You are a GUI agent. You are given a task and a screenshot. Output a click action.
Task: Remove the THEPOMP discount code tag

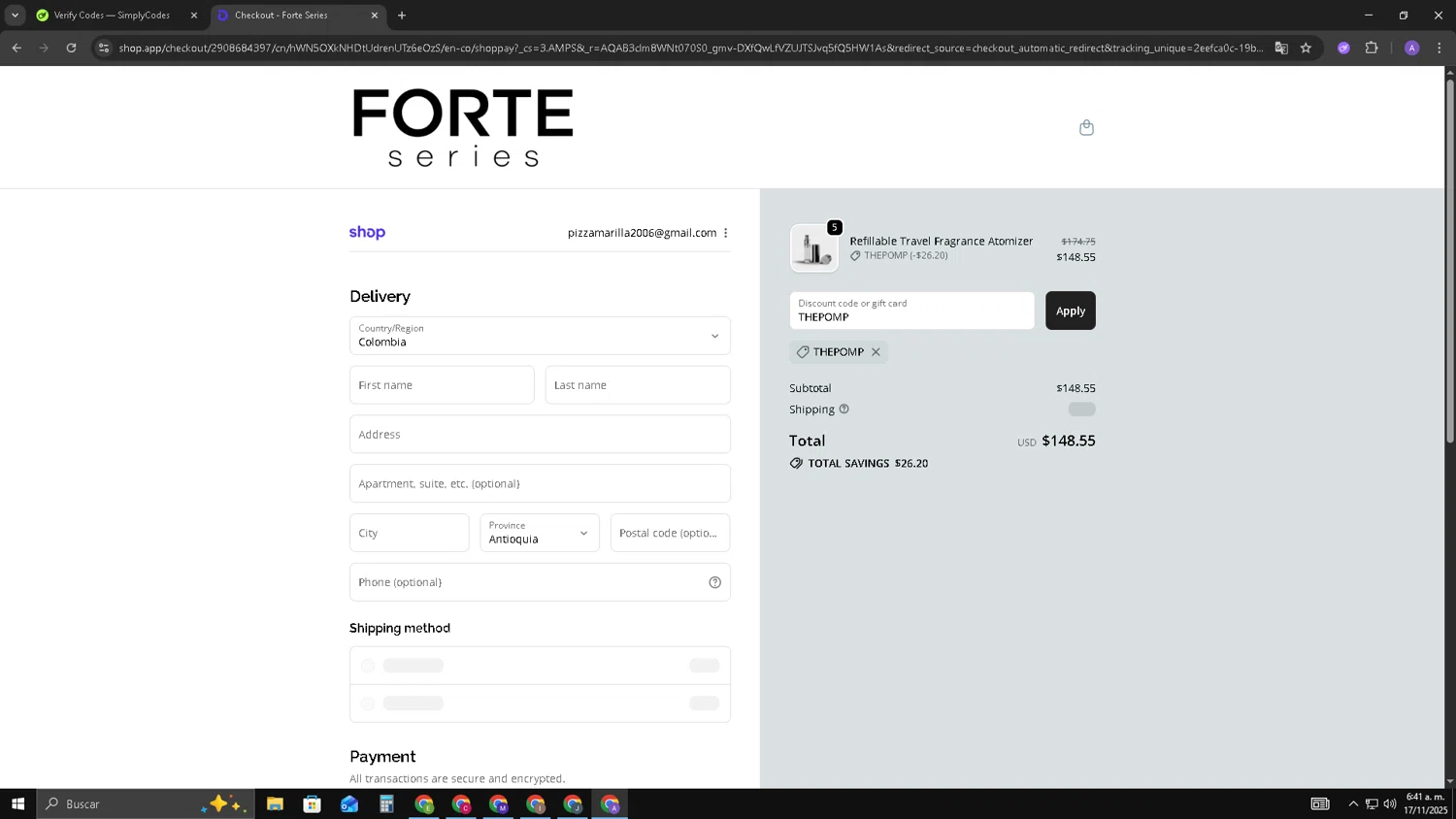pos(876,352)
